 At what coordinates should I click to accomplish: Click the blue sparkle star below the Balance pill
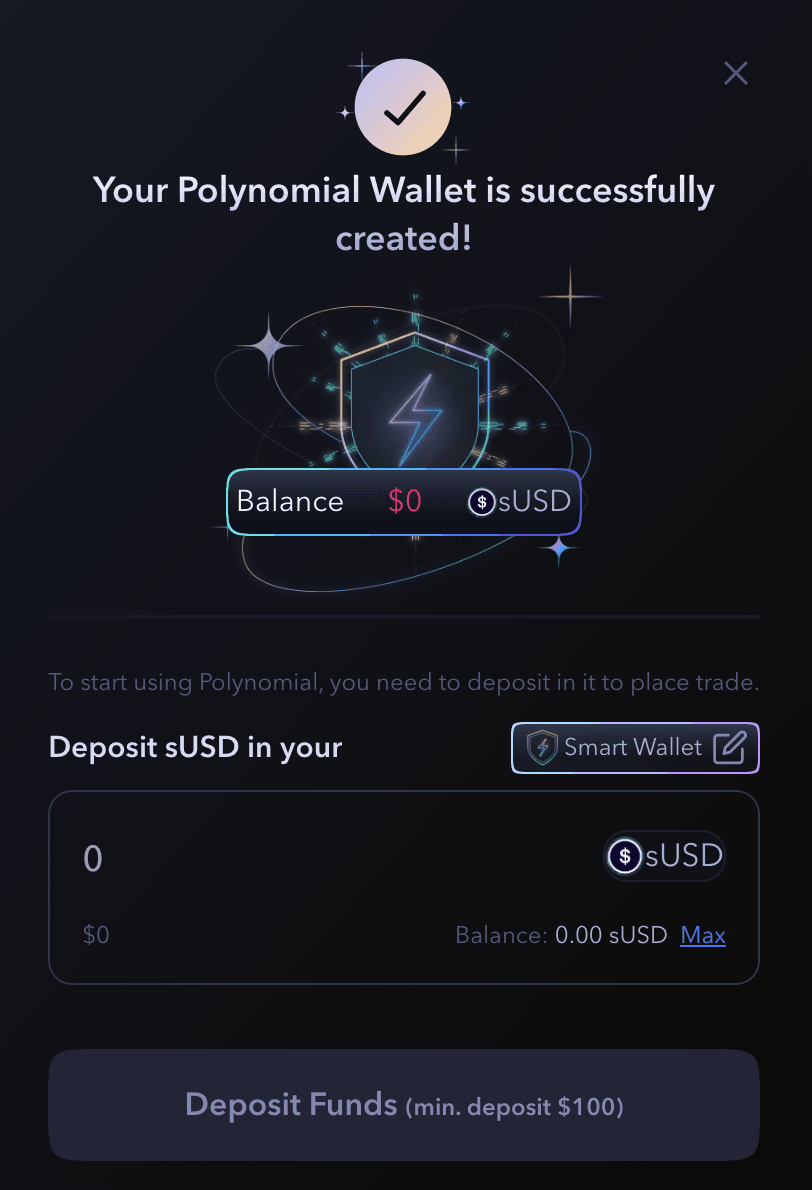pyautogui.click(x=559, y=549)
